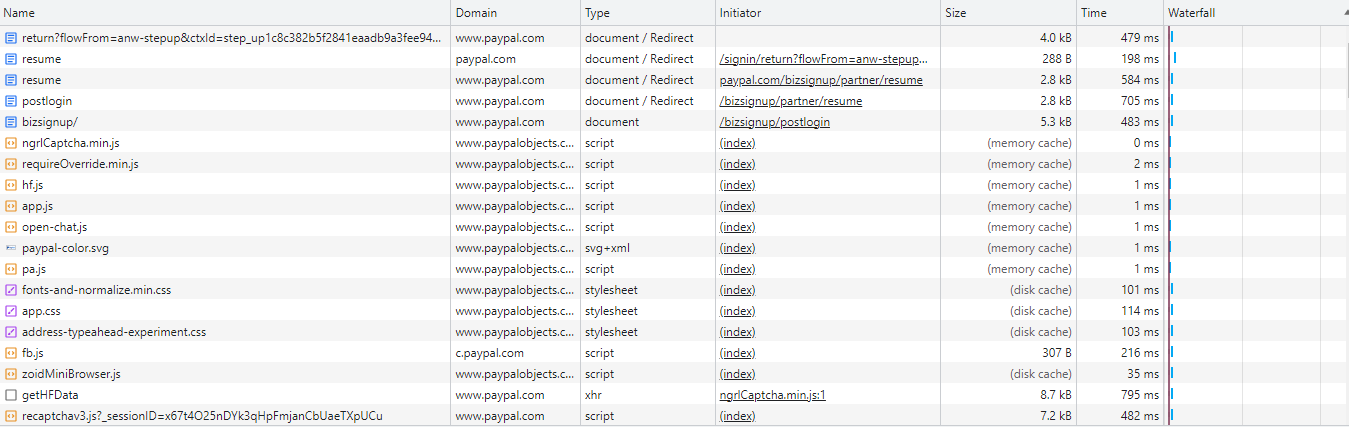Open the paypal.com/bizsignup/partner/resume initiator link
Screen dimensions: 1349x427
[x=821, y=80]
